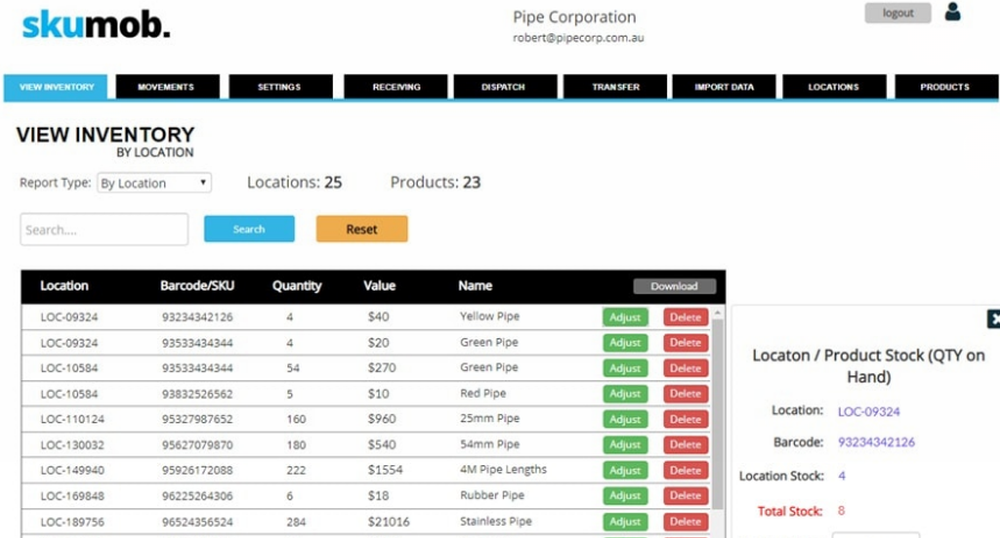Select barcode 95926172088 cell
This screenshot has height=538, width=1000.
click(x=197, y=470)
